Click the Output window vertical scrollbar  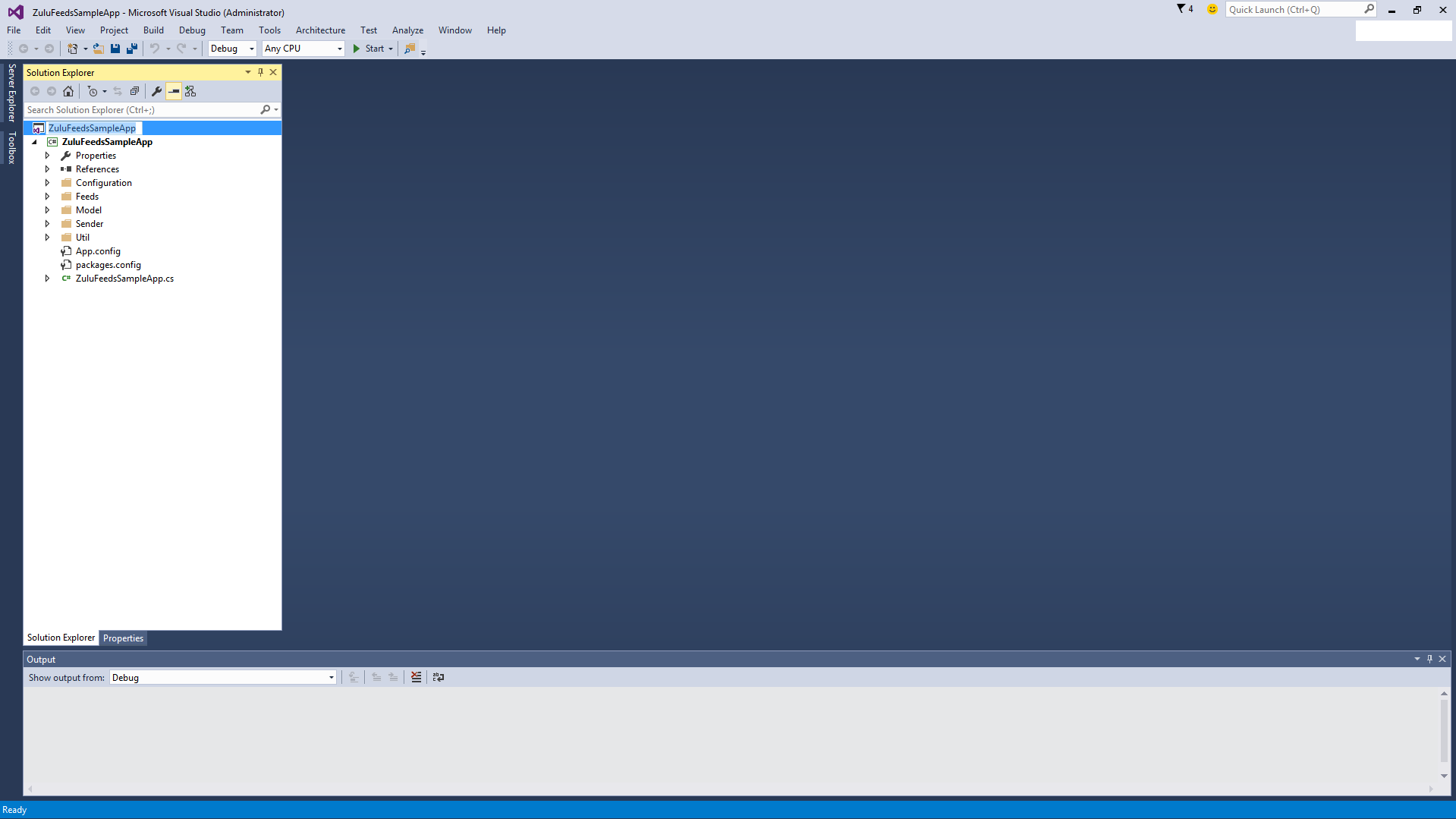[1444, 729]
